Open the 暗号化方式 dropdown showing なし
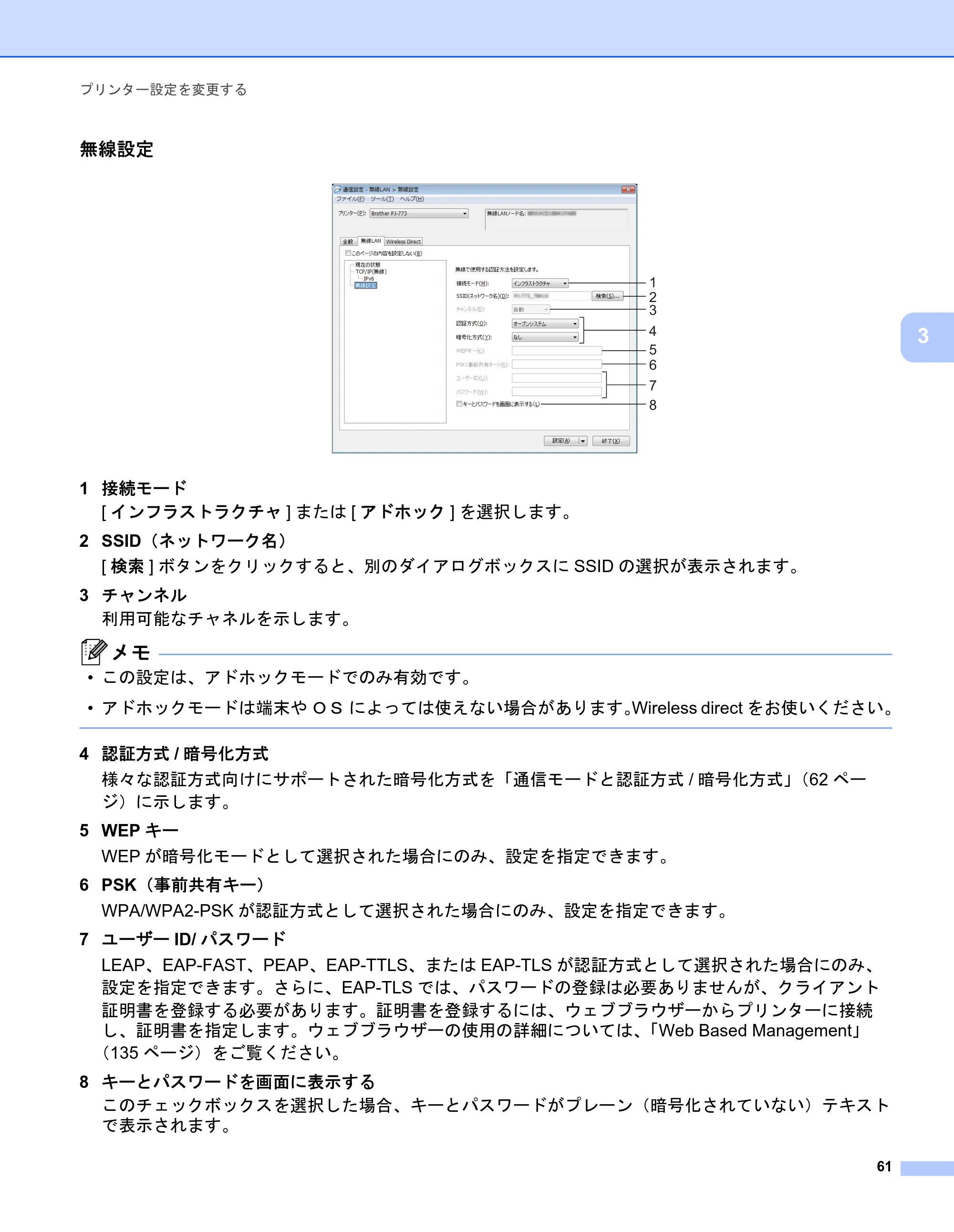954x1232 pixels. click(x=545, y=337)
